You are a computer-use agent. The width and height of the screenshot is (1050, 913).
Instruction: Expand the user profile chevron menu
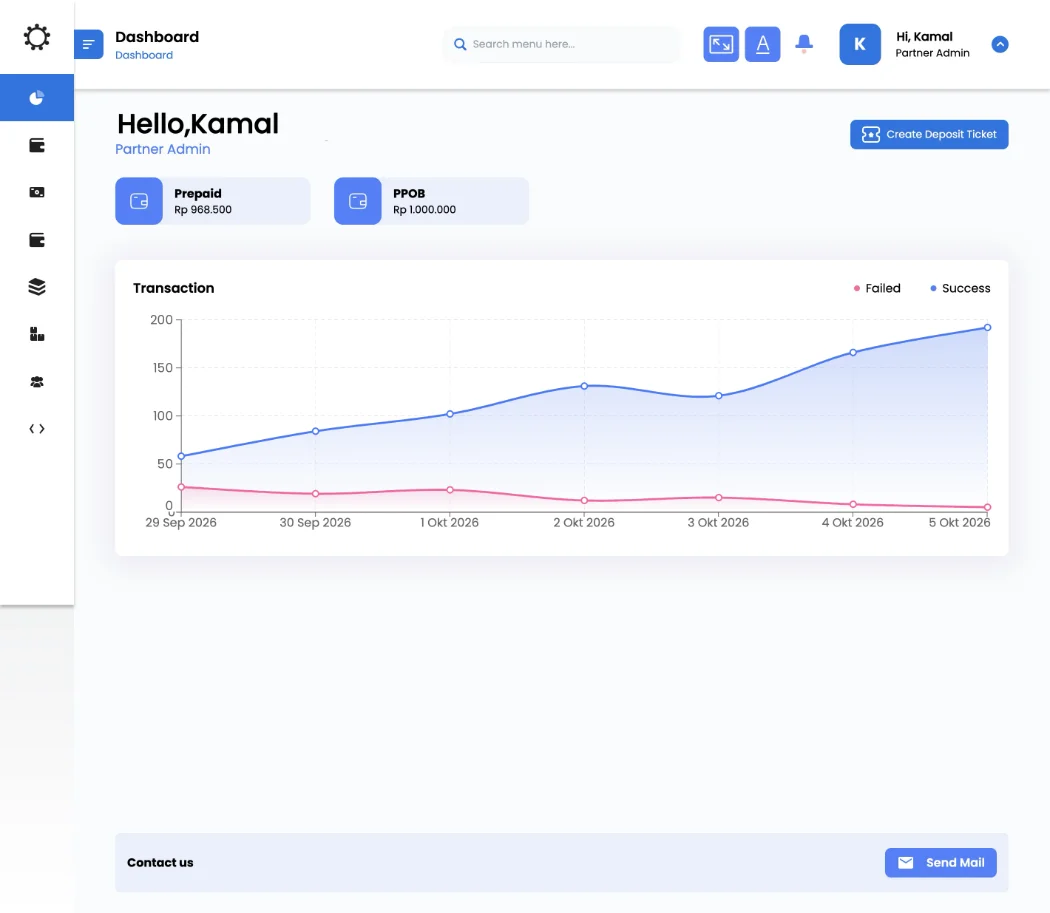point(1000,44)
